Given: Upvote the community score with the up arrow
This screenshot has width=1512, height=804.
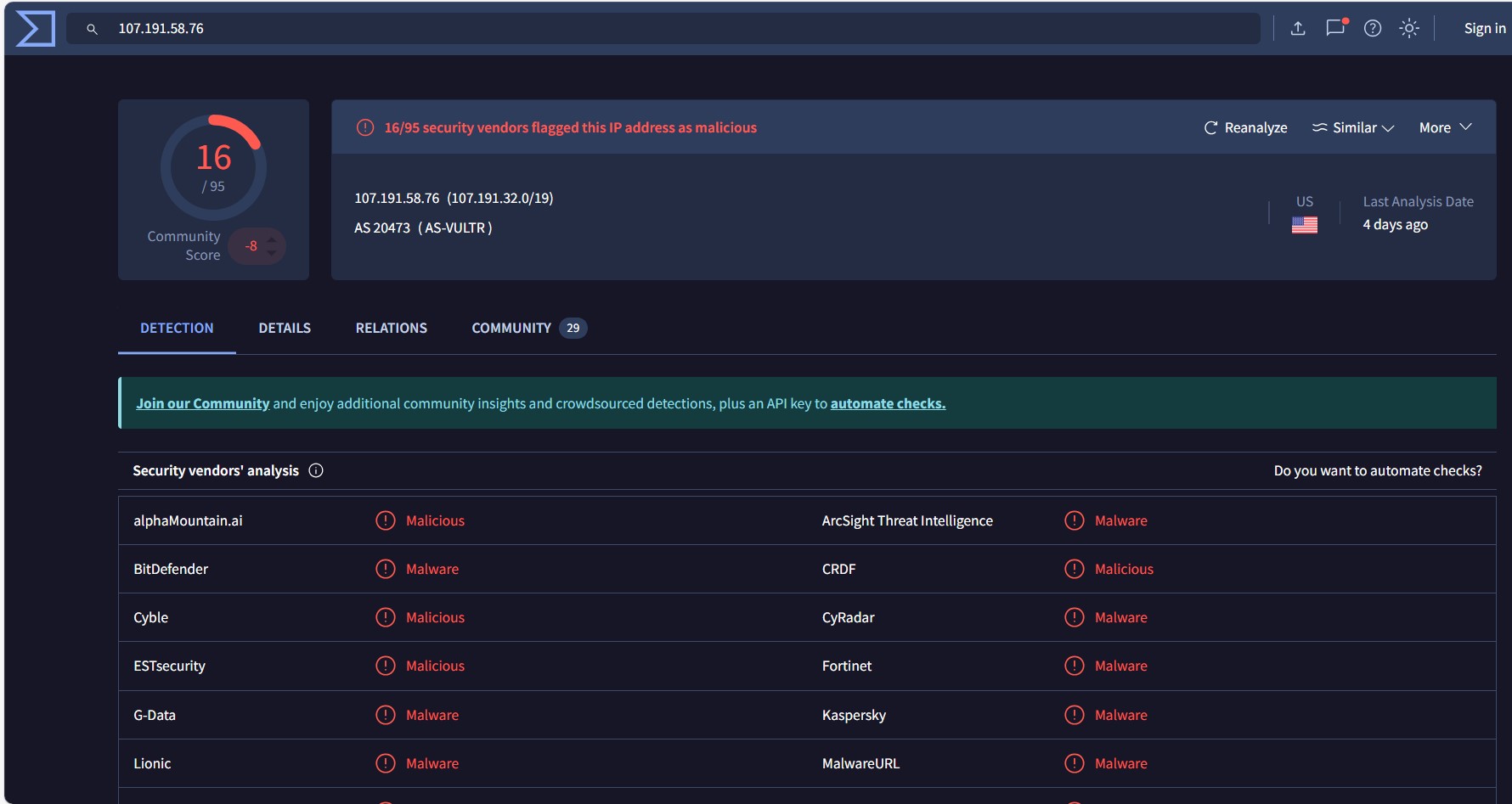Looking at the screenshot, I should point(272,239).
